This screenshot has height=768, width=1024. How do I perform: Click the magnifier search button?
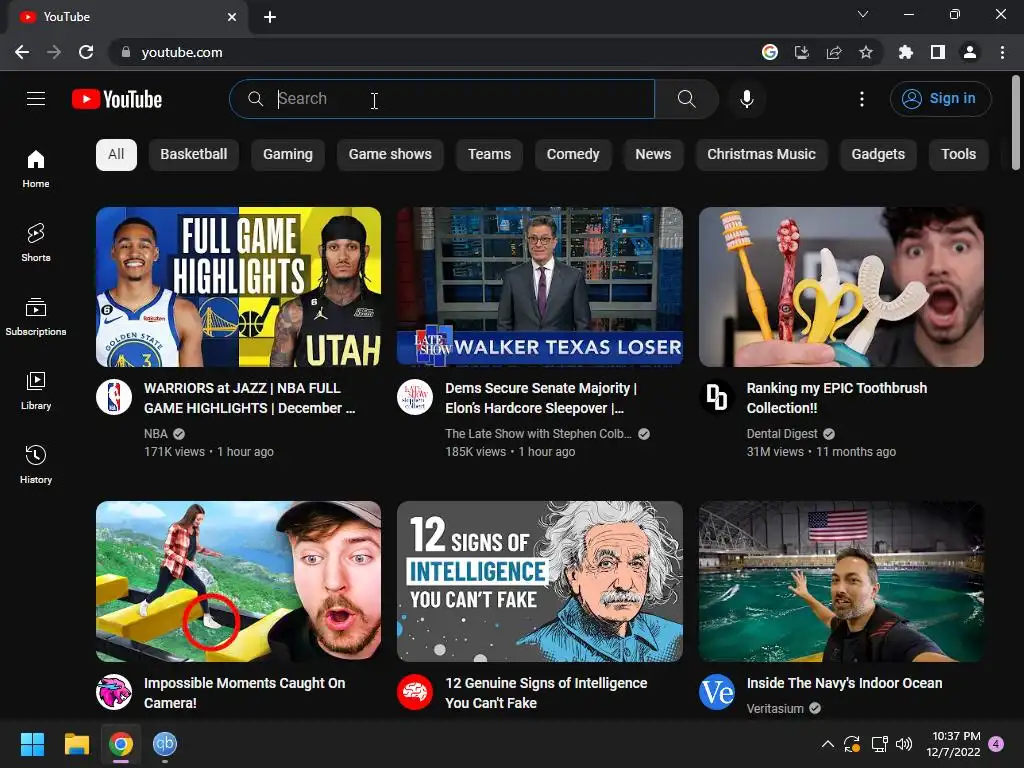coord(686,99)
